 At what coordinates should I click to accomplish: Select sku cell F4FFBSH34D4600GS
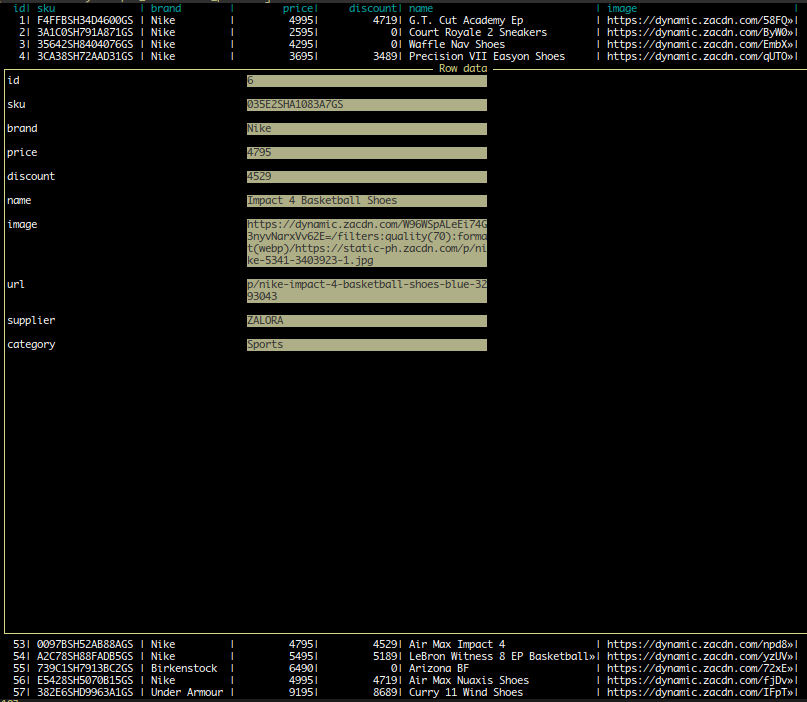(85, 21)
